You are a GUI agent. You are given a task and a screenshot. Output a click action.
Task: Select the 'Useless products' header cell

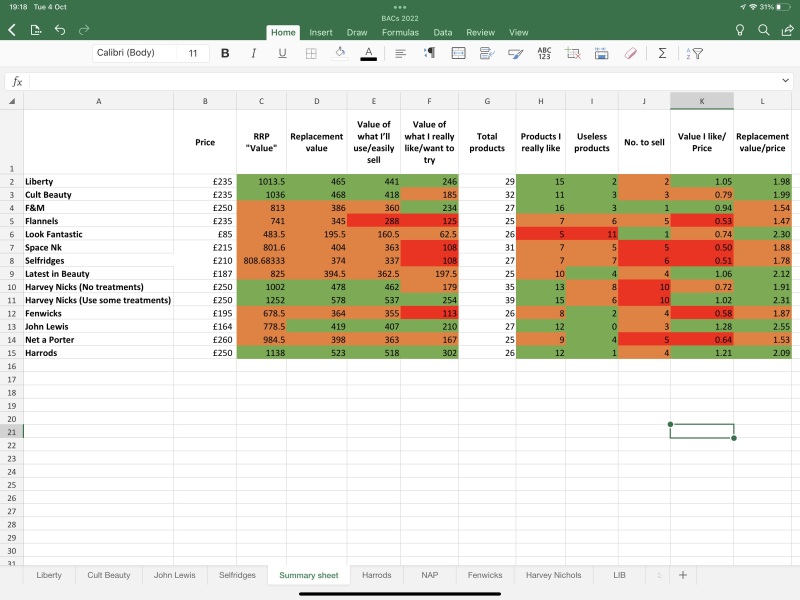[592, 142]
